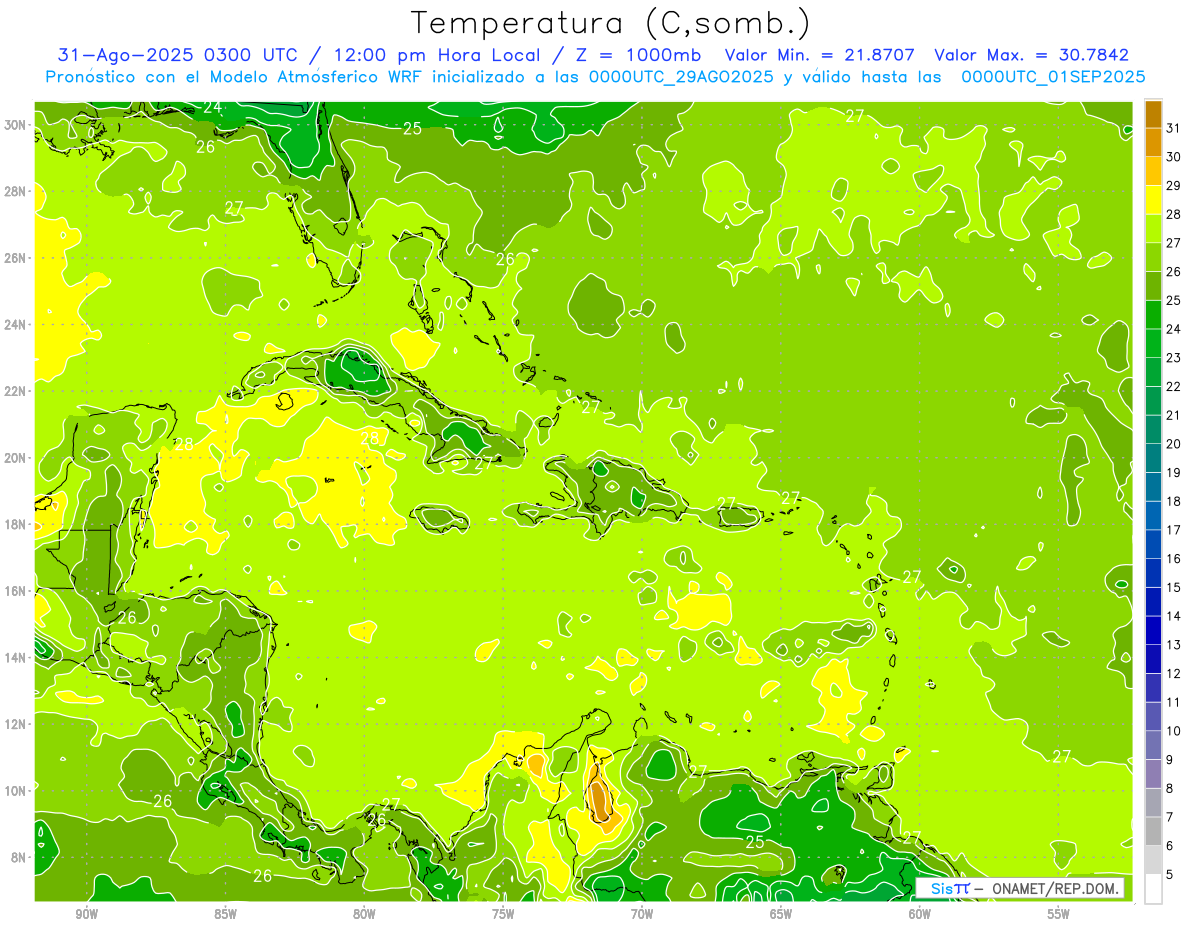The width and height of the screenshot is (1200, 927).
Task: Click the color bar label '31'
Action: (x=1174, y=128)
